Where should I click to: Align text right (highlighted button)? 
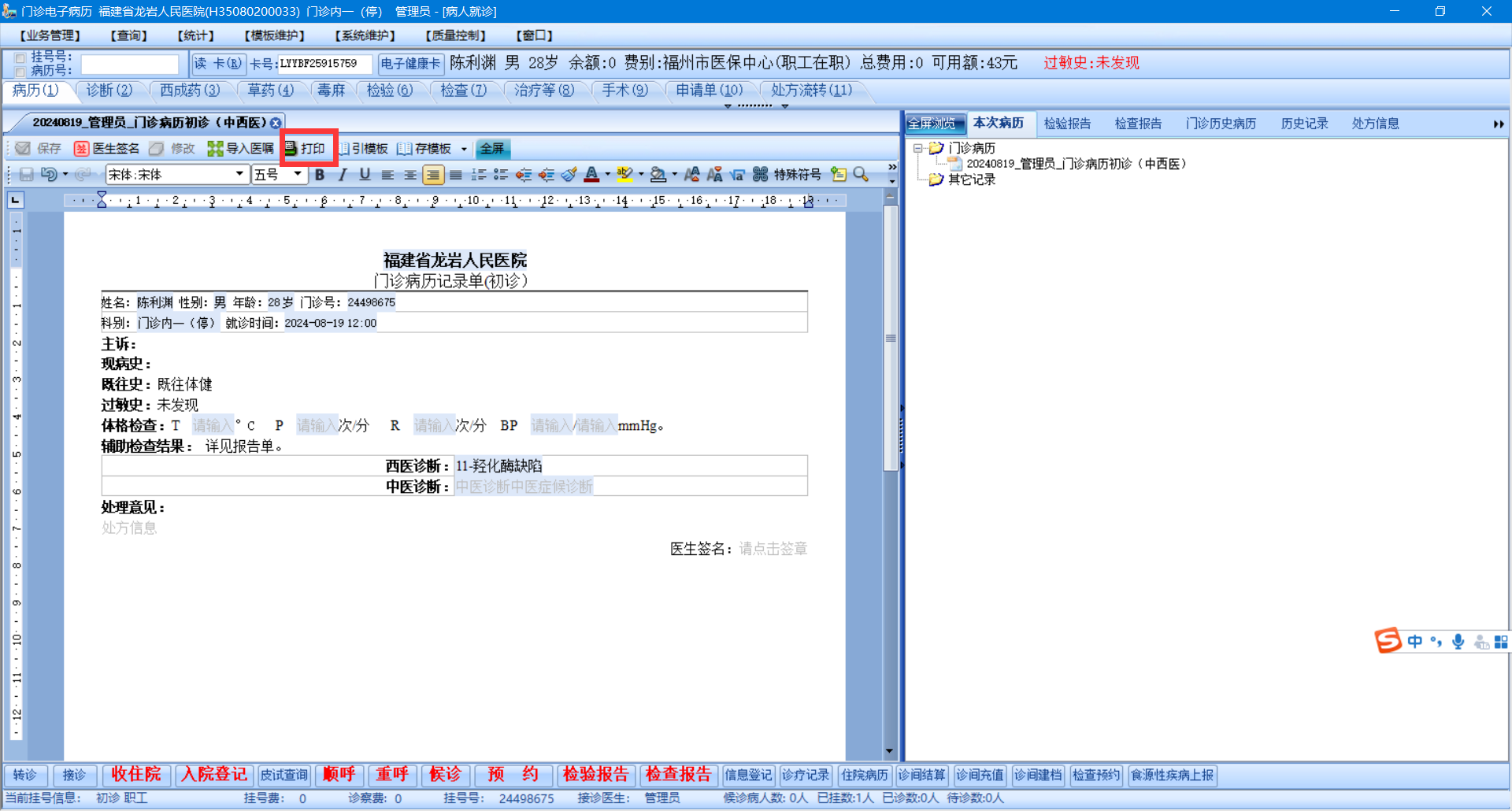coord(433,175)
